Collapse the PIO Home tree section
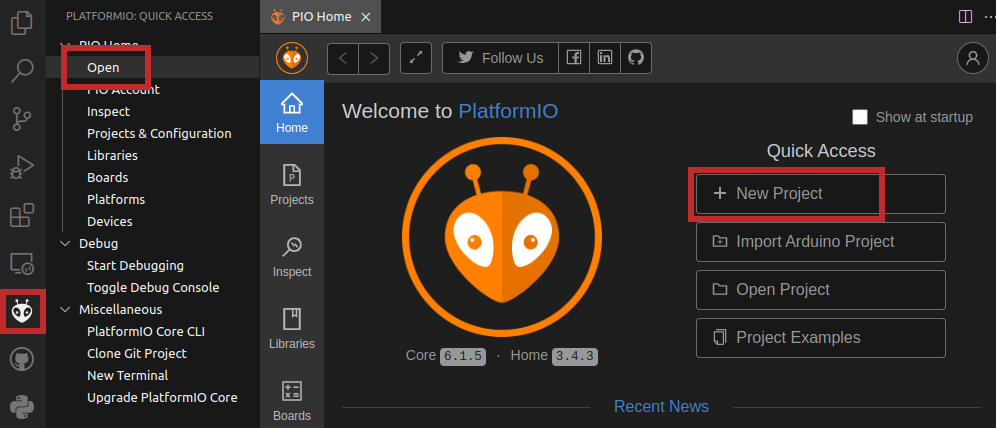Screen dimensions: 996x428 point(65,45)
